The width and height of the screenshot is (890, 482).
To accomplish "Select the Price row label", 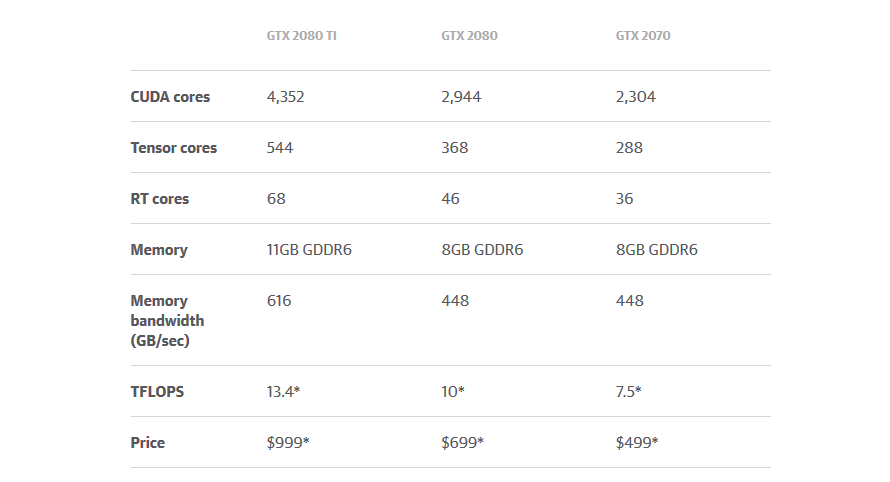I will [x=148, y=443].
